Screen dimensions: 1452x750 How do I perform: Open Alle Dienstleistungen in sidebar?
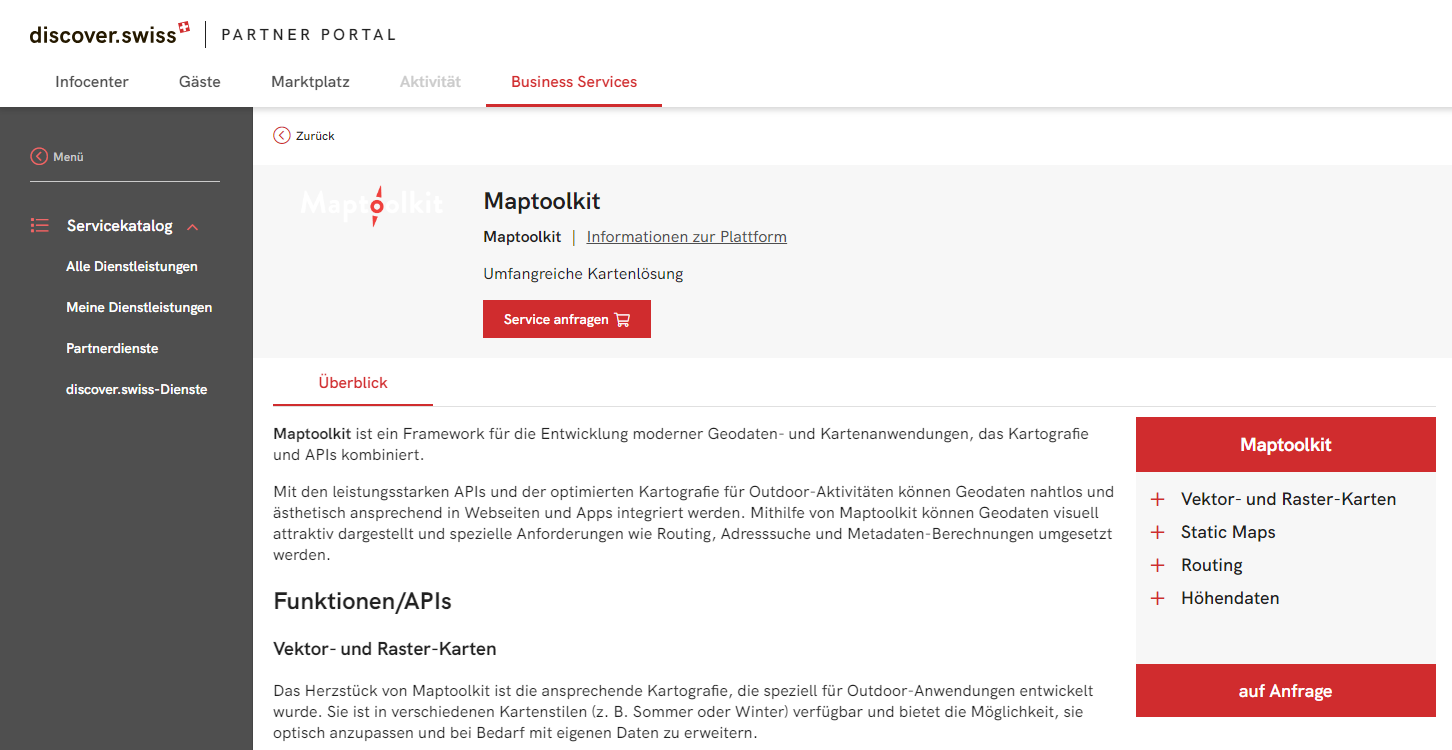(x=132, y=266)
